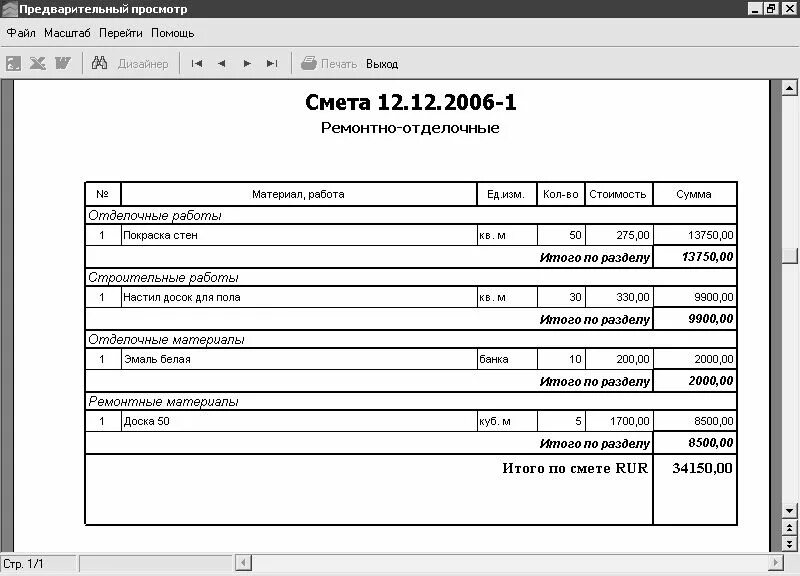Click the Стоимость column header
This screenshot has width=800, height=576.
coord(618,194)
